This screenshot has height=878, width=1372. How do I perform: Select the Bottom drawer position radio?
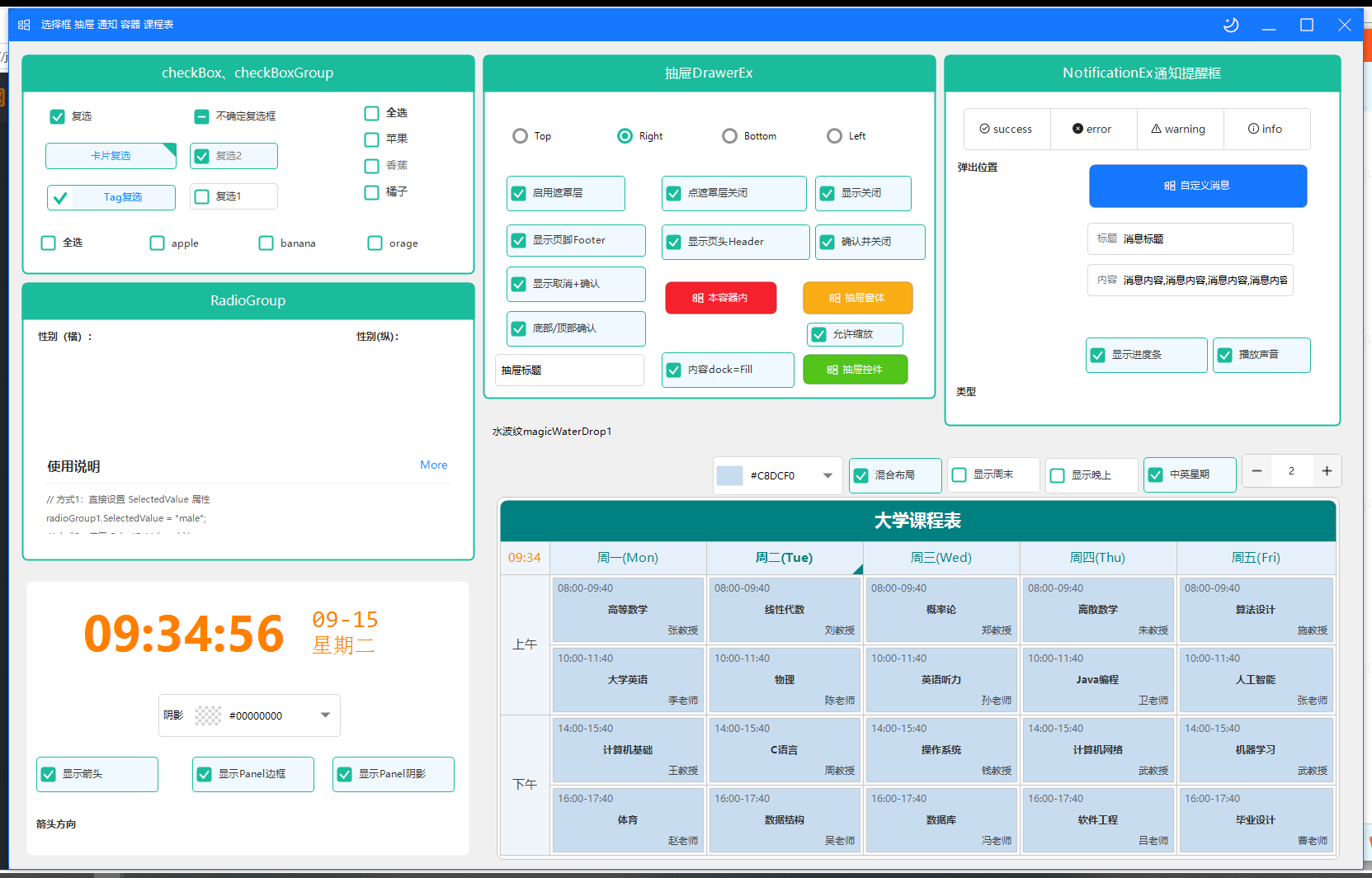[x=729, y=136]
